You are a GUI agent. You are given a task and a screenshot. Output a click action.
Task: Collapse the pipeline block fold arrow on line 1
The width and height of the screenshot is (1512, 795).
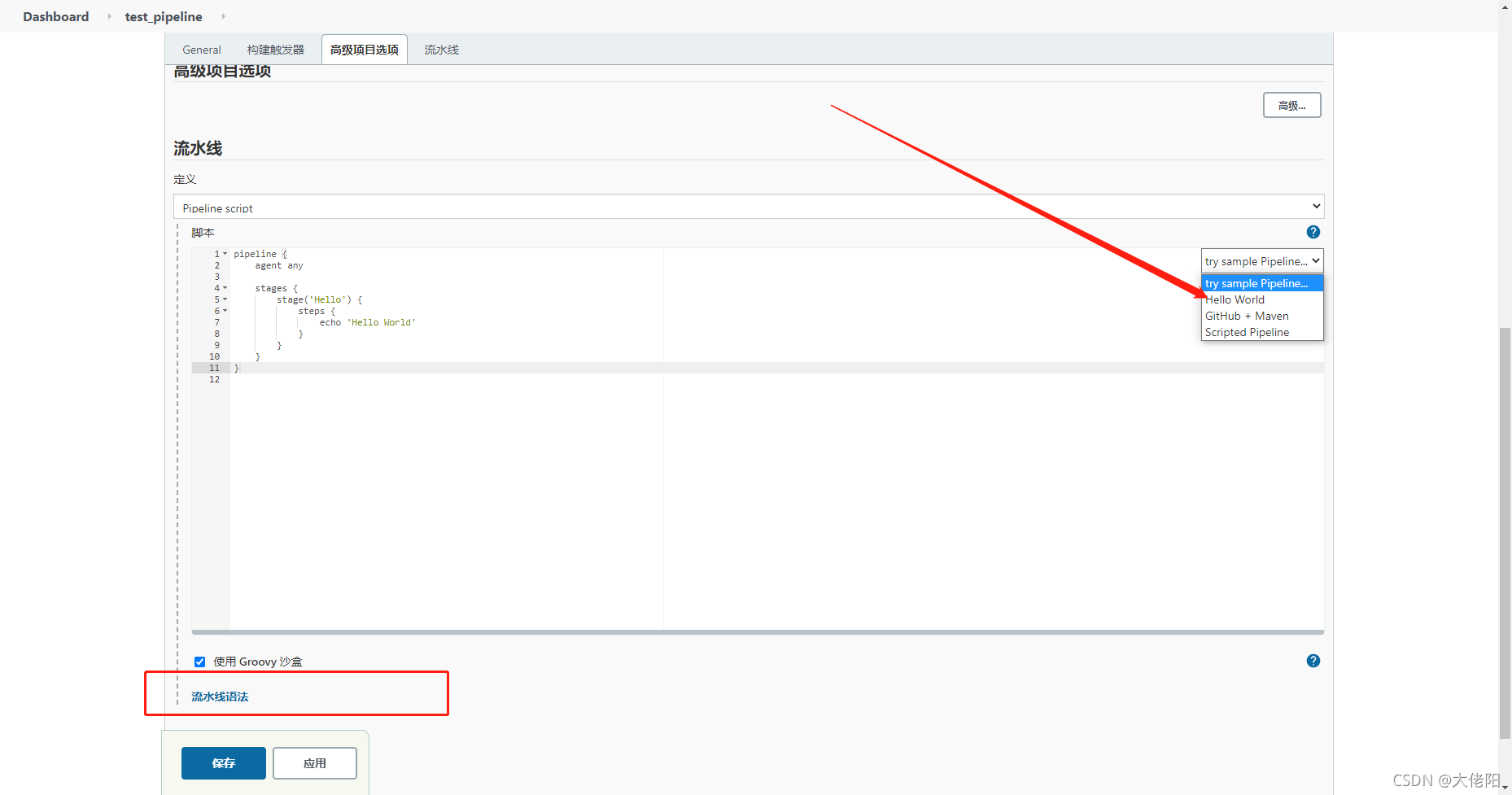[225, 254]
